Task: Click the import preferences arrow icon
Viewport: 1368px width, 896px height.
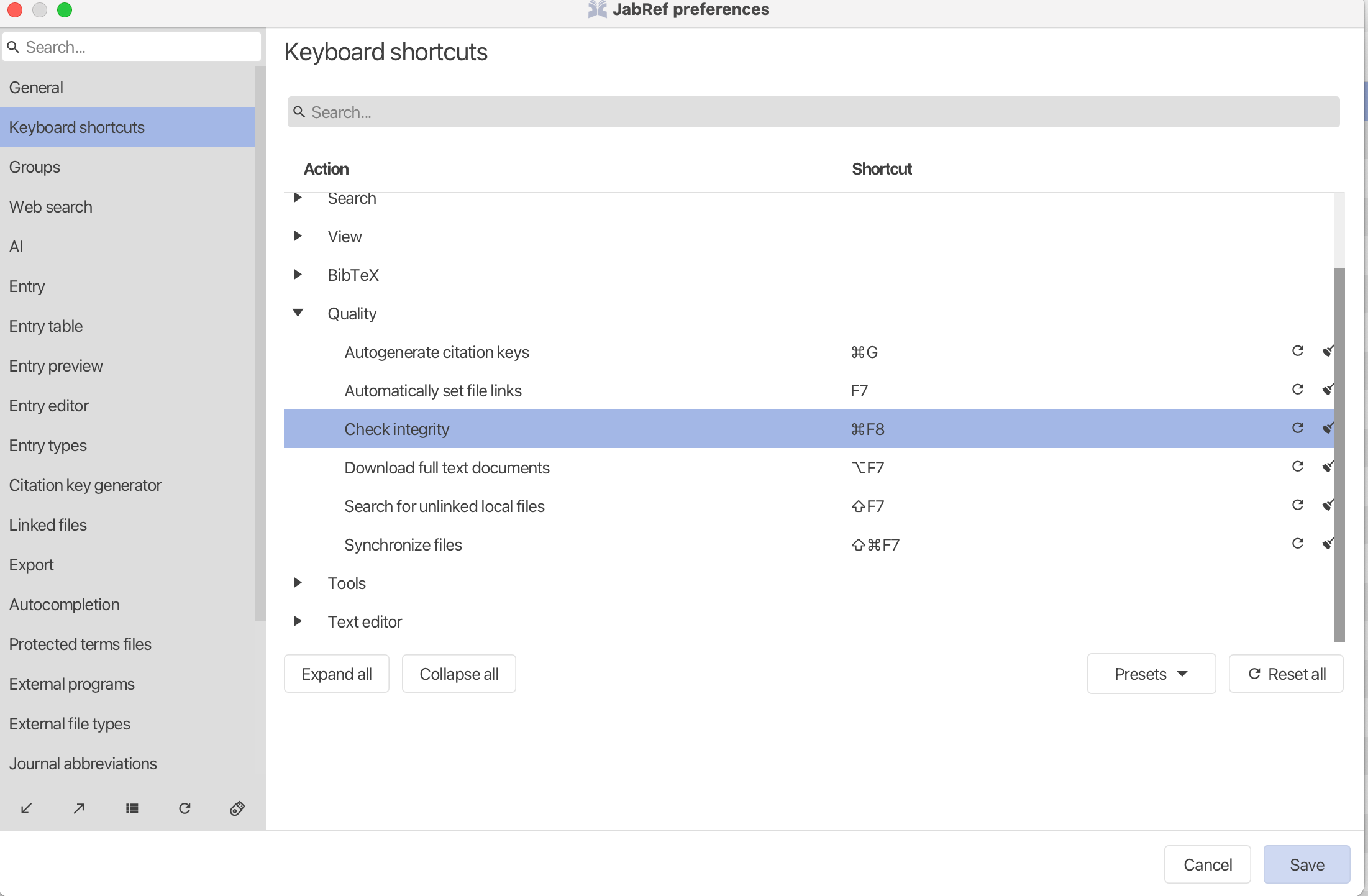Action: tap(26, 808)
